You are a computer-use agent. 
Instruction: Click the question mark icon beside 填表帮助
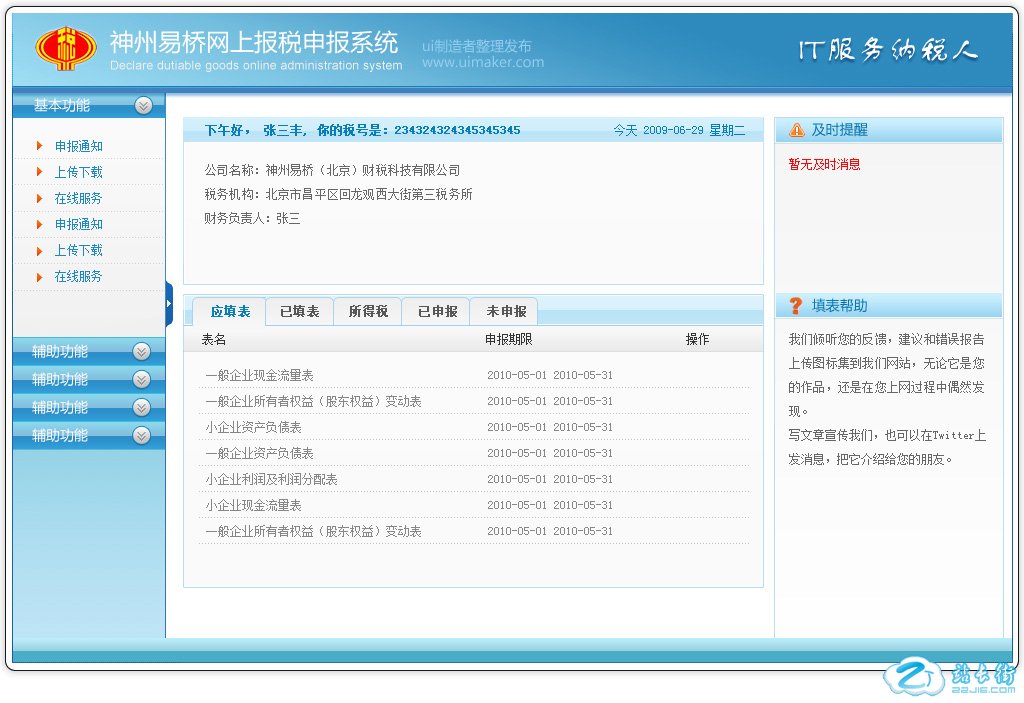pos(796,306)
